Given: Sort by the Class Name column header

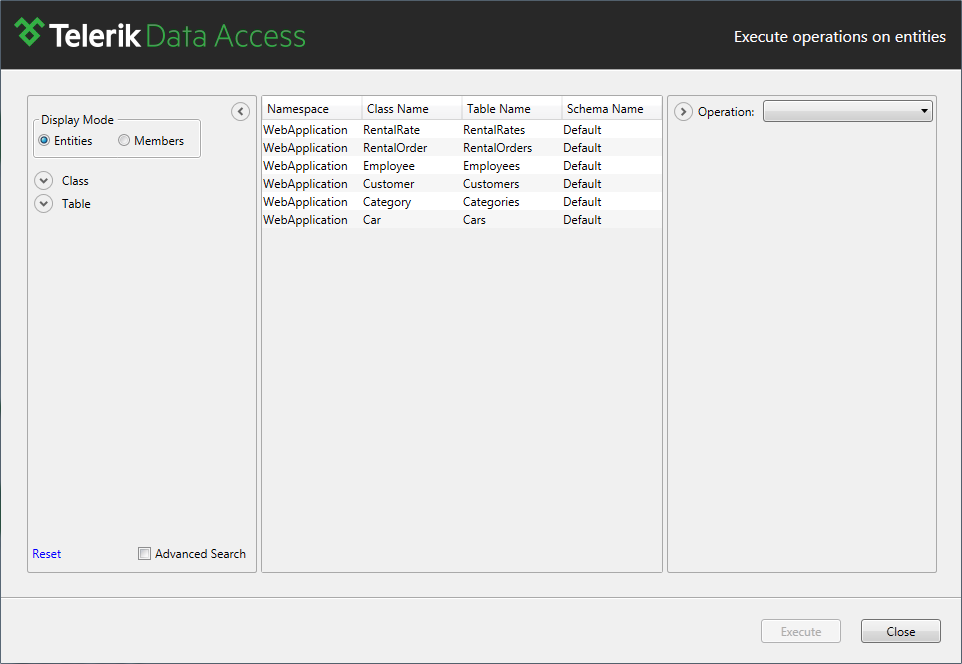Looking at the screenshot, I should (x=412, y=109).
